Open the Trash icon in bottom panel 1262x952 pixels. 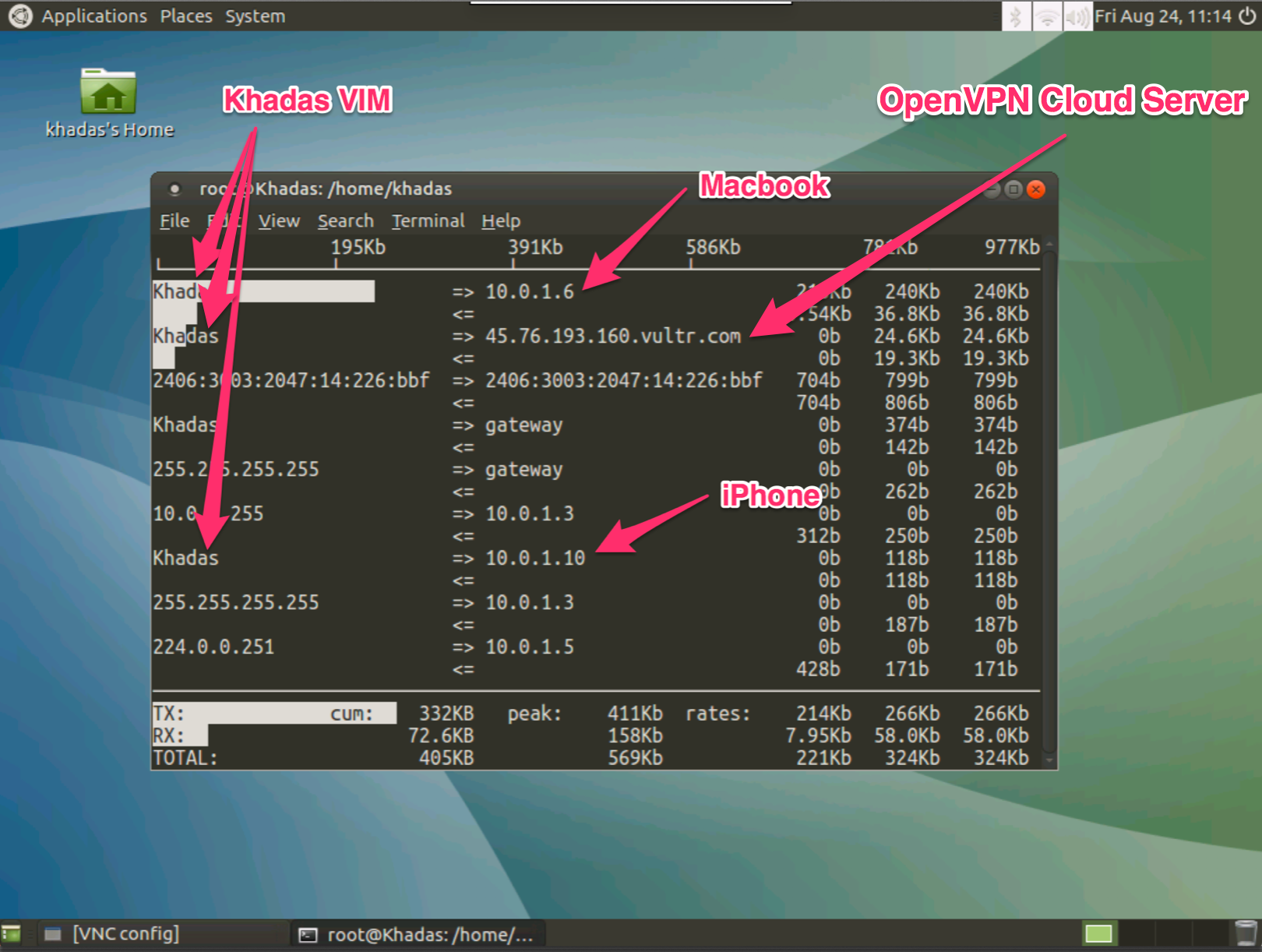point(1246,933)
